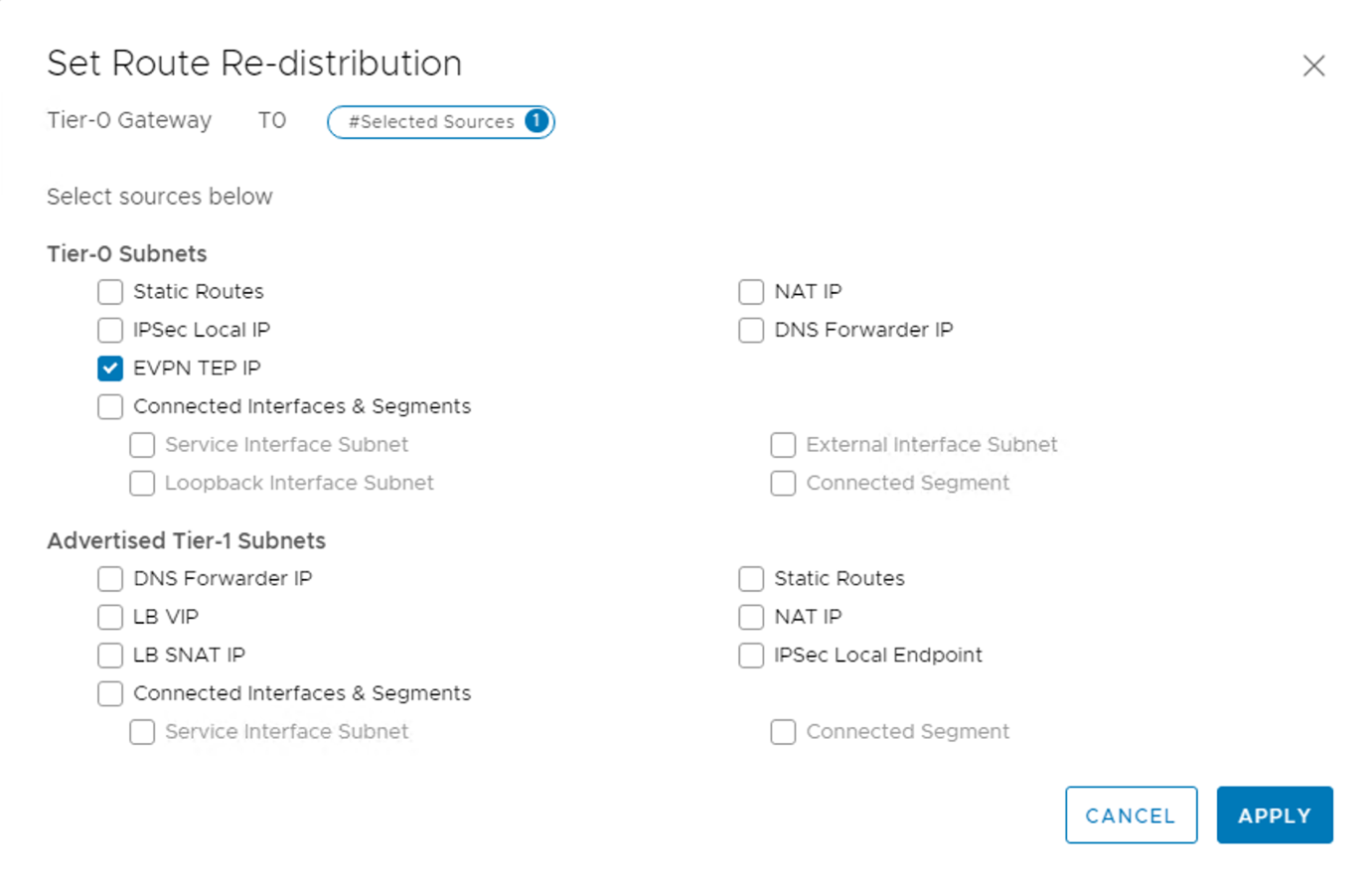Check Tier-0 Connected Segment option
Screen dimensions: 1372x887
pyautogui.click(x=783, y=483)
